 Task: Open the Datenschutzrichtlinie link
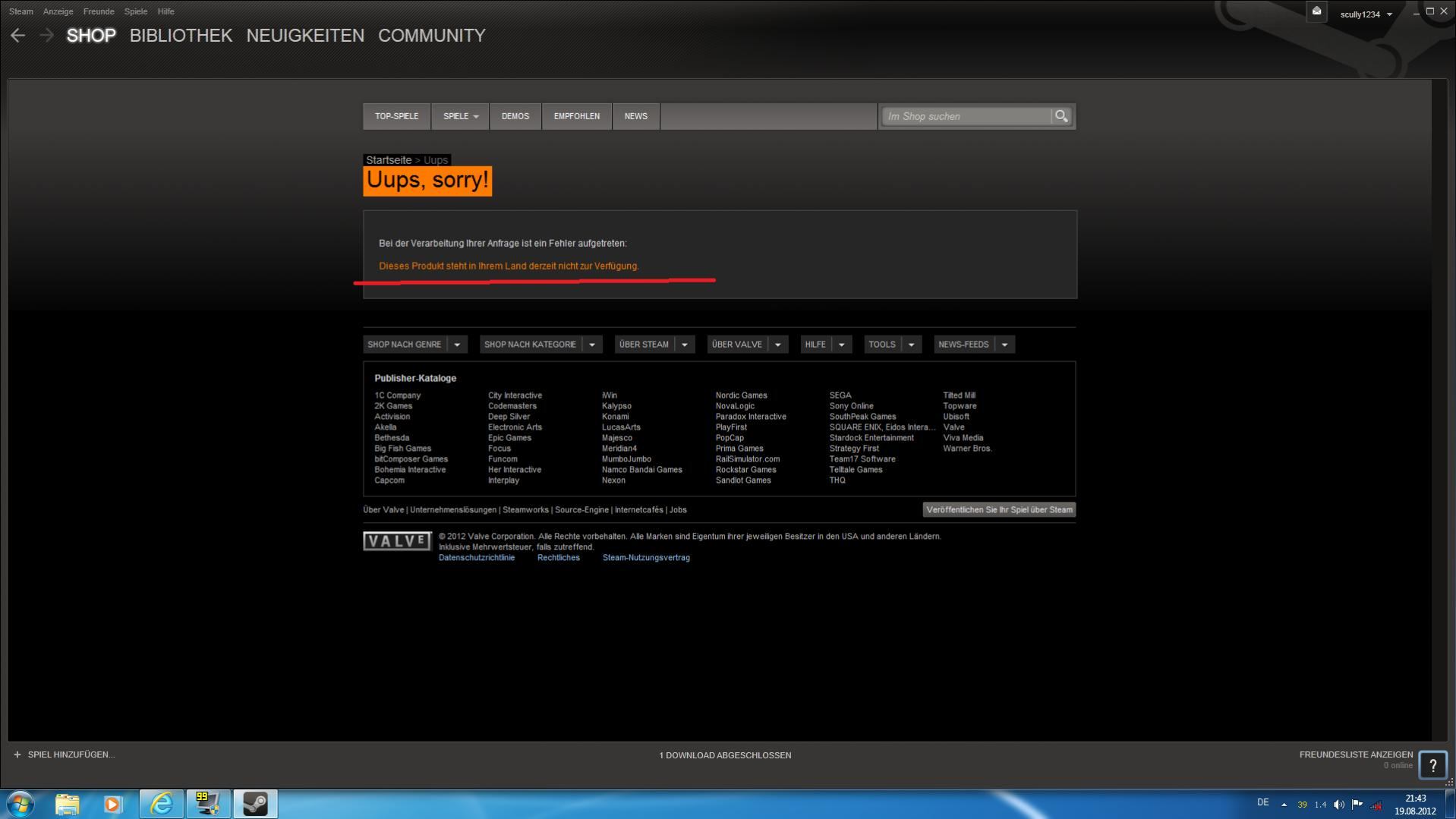pyautogui.click(x=477, y=558)
